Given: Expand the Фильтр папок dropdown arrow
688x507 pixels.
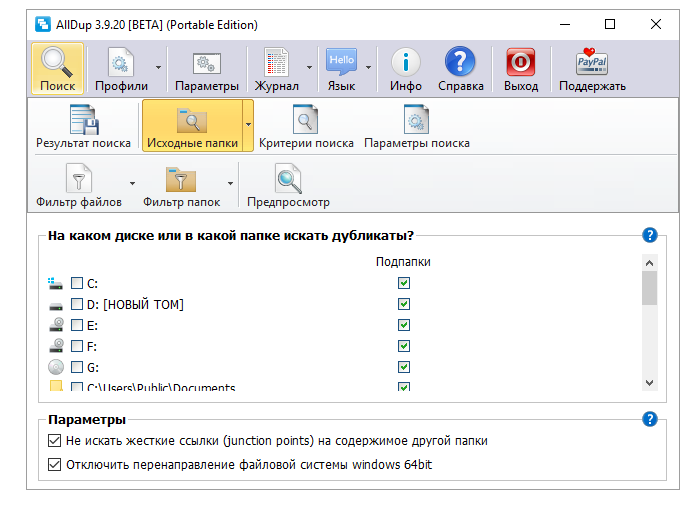Looking at the screenshot, I should coord(230,183).
